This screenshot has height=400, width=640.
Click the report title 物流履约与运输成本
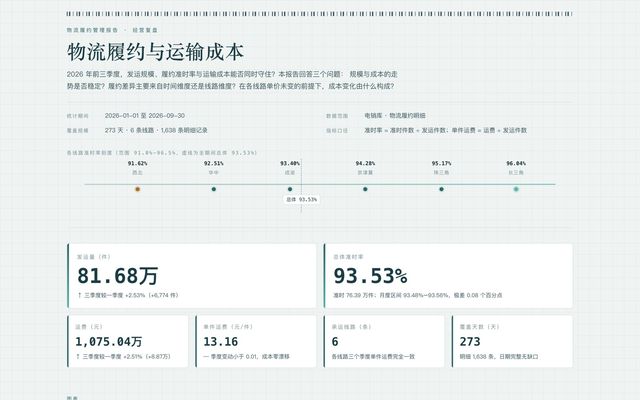coord(156,52)
